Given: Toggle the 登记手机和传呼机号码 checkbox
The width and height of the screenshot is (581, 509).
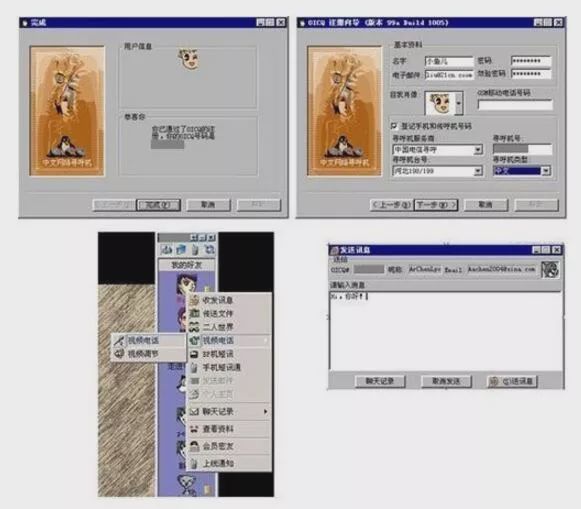Looking at the screenshot, I should click(x=394, y=126).
